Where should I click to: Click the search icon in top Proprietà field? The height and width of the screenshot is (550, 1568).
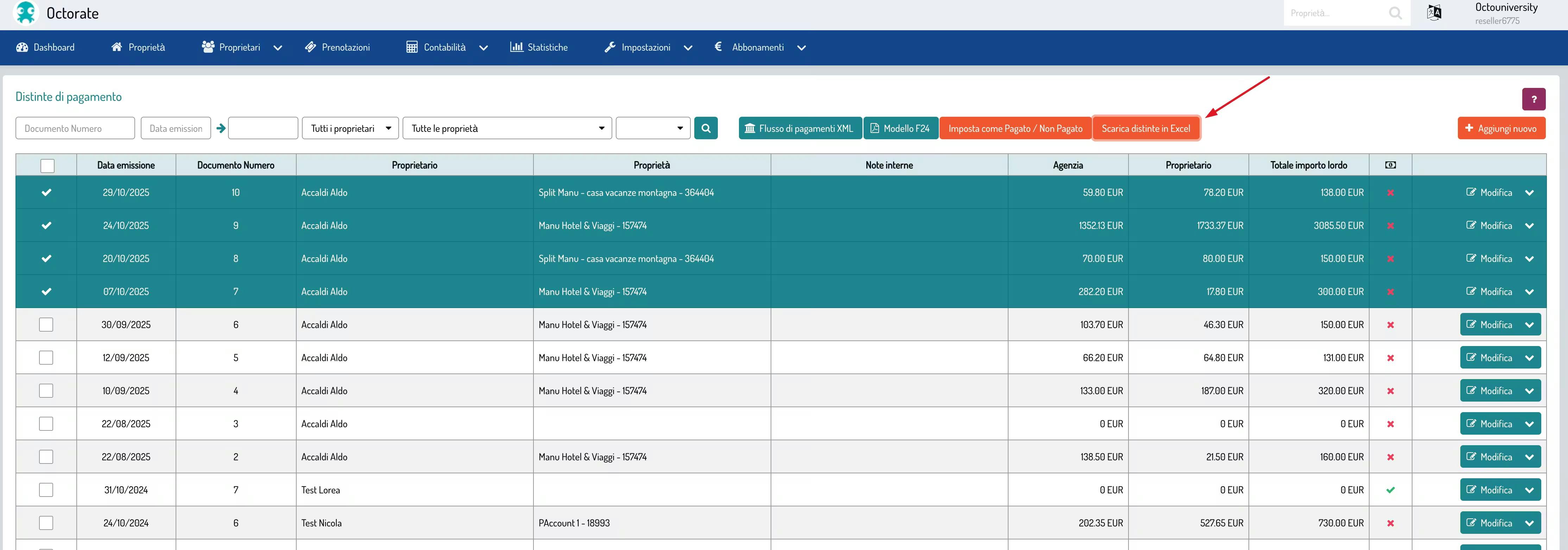[1395, 13]
